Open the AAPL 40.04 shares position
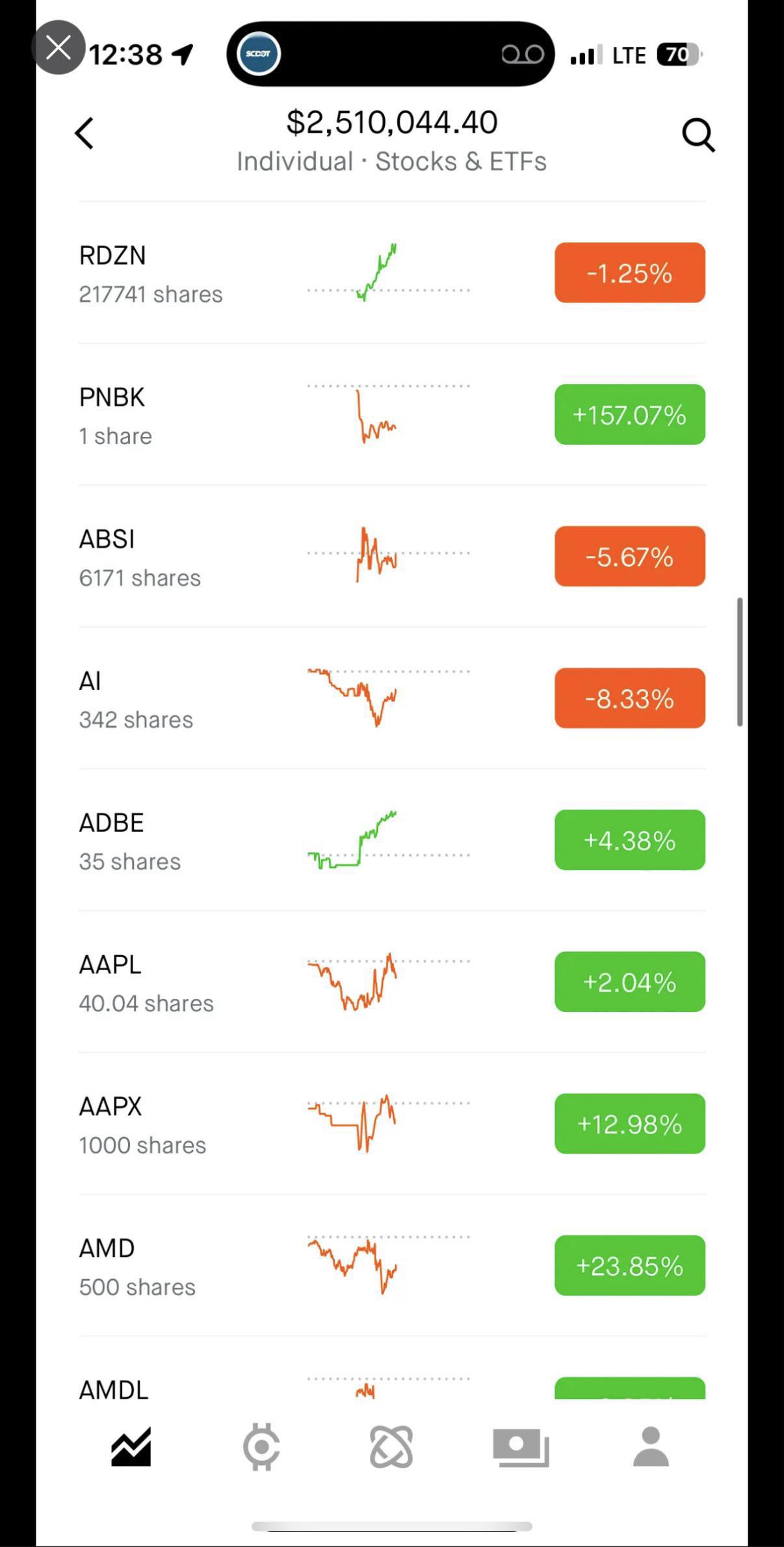784x1547 pixels. click(392, 981)
